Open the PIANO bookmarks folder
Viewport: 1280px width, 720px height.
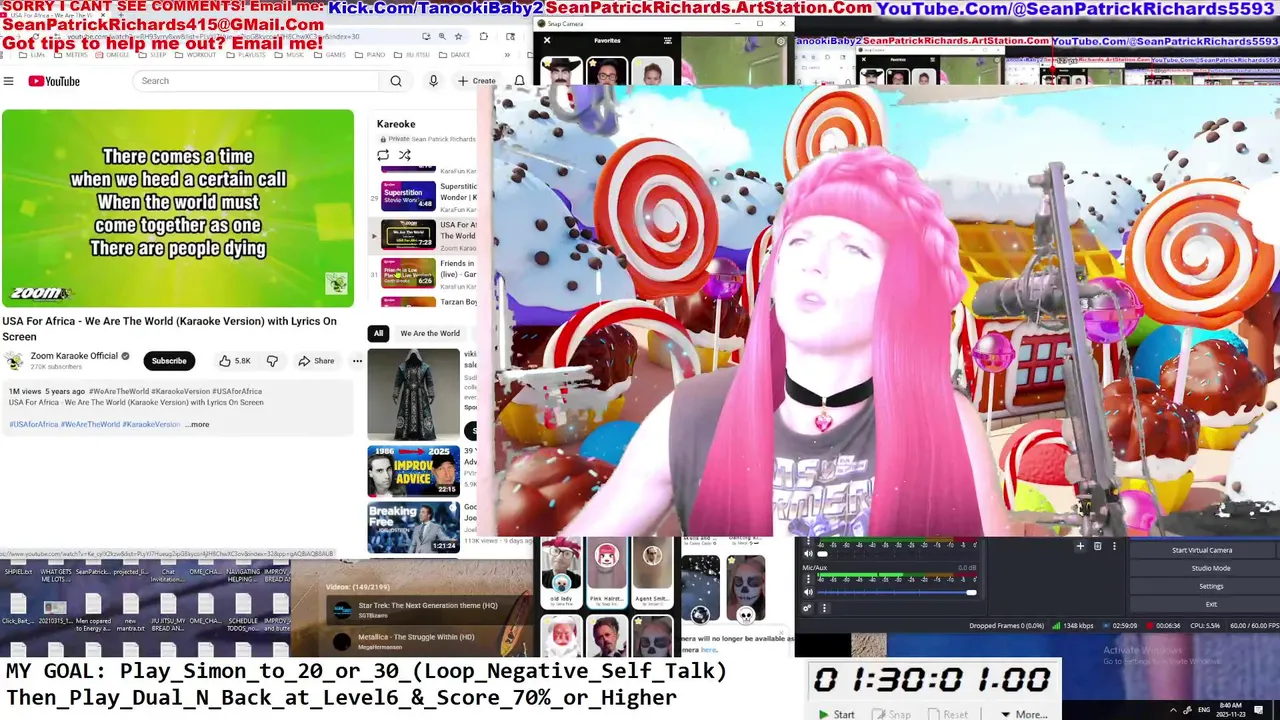pos(372,55)
